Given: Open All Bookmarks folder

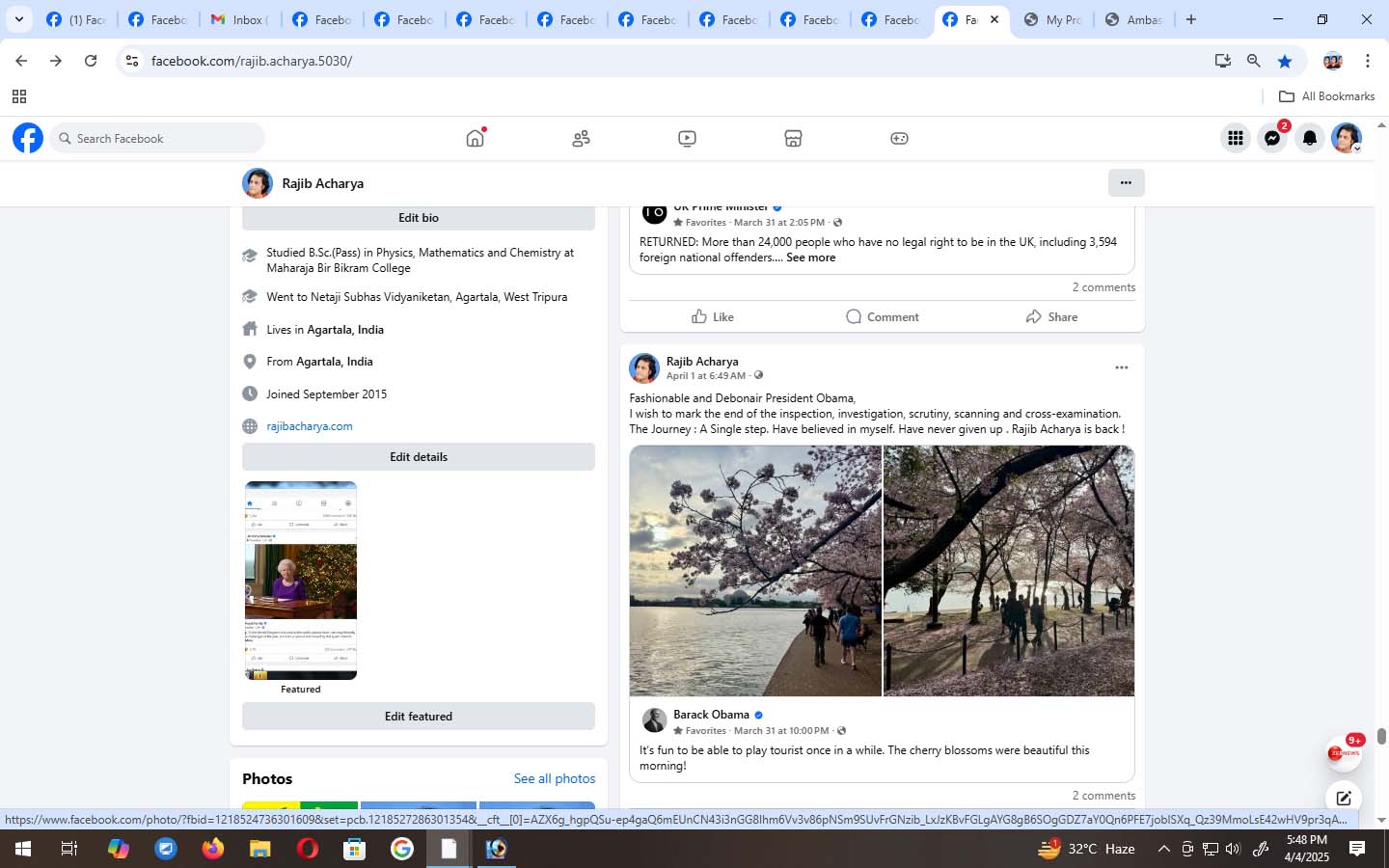Looking at the screenshot, I should point(1326,96).
